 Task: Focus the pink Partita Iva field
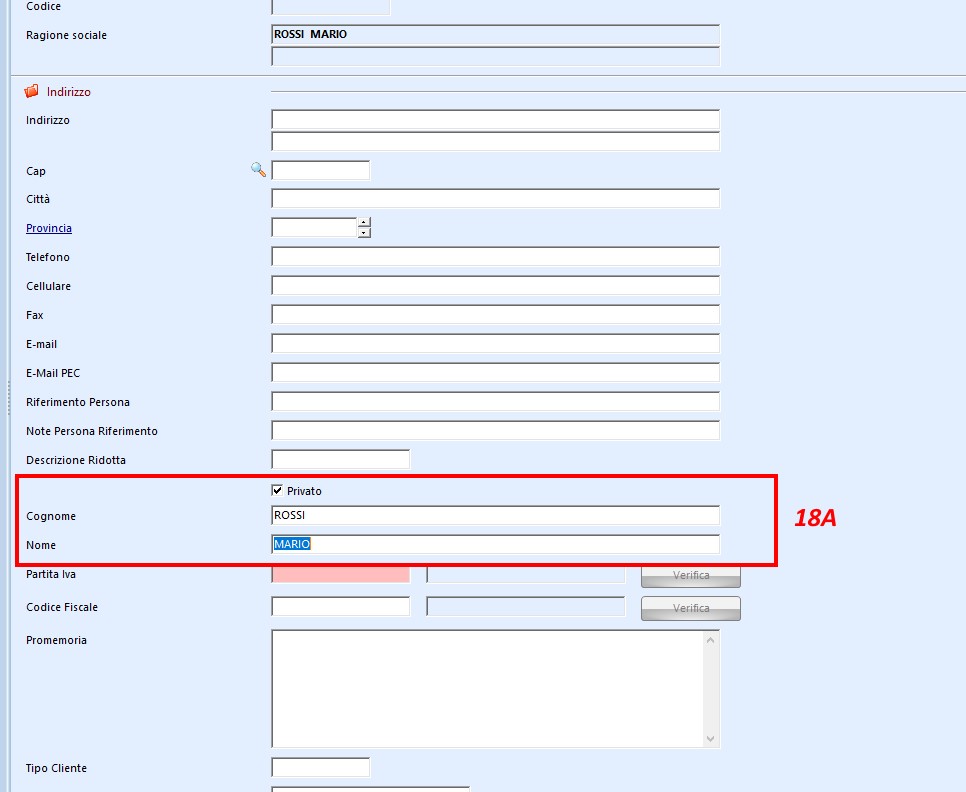[340, 574]
